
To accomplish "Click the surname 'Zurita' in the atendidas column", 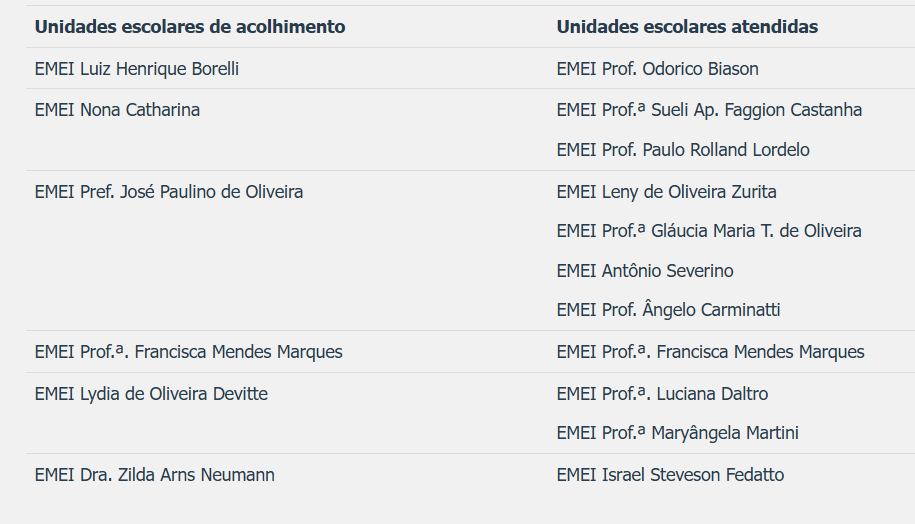I will [753, 192].
